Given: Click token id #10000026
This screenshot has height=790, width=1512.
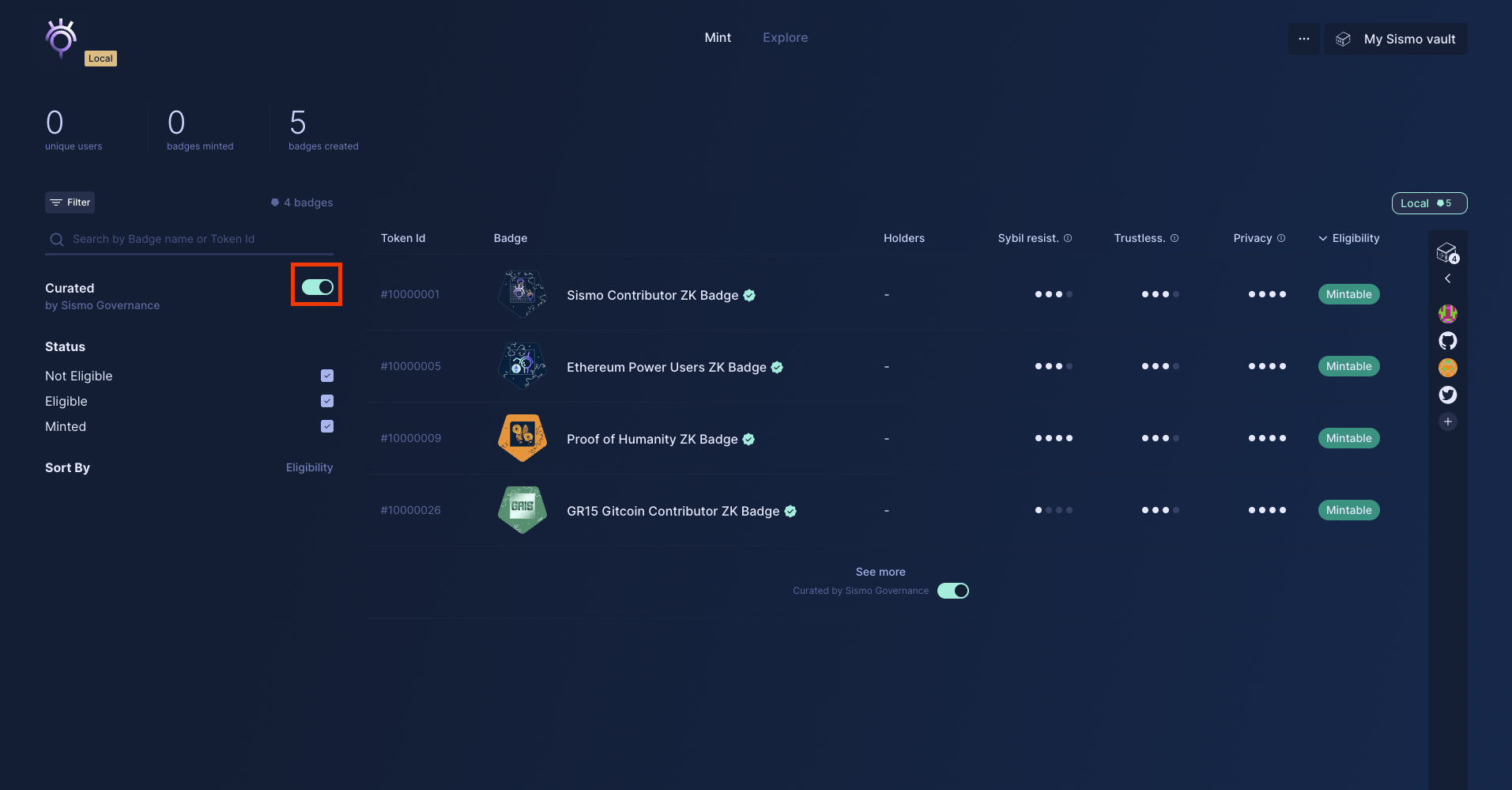Looking at the screenshot, I should [410, 510].
